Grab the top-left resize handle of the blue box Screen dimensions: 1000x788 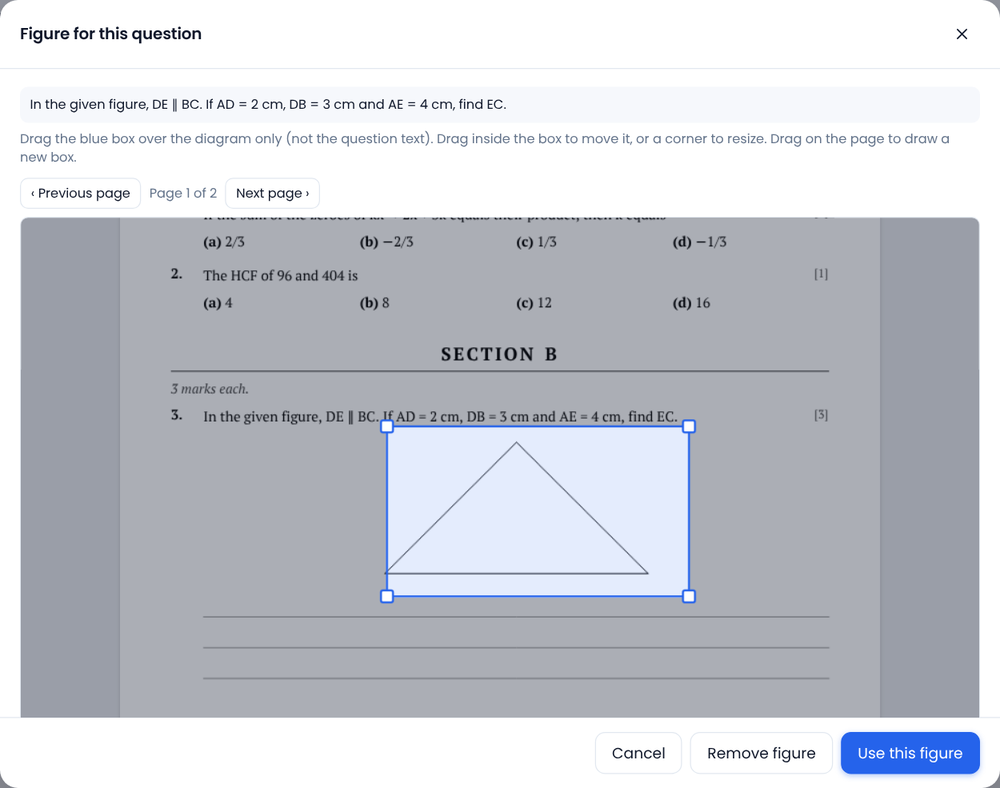pyautogui.click(x=387, y=427)
